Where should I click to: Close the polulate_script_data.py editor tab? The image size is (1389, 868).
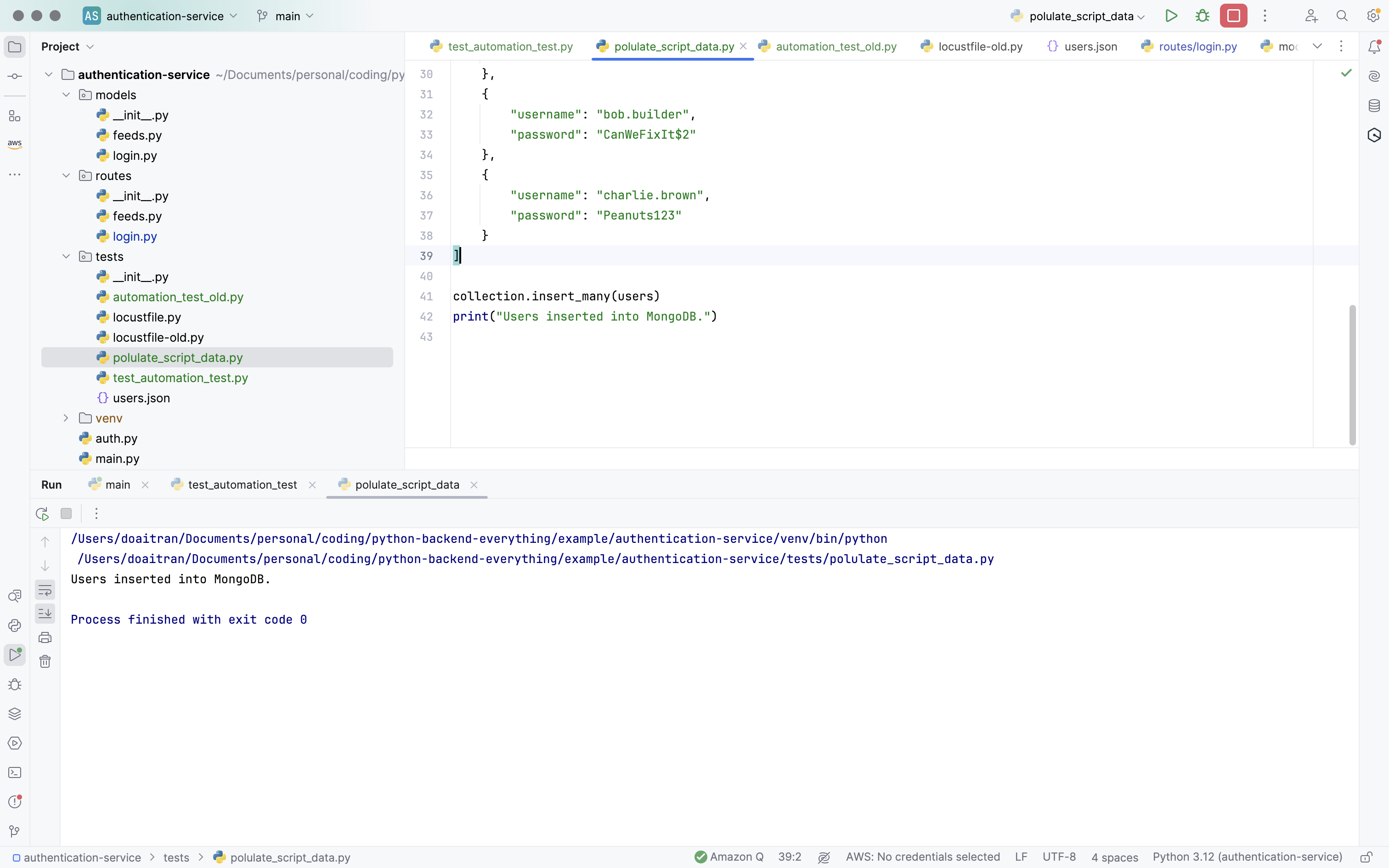(743, 46)
